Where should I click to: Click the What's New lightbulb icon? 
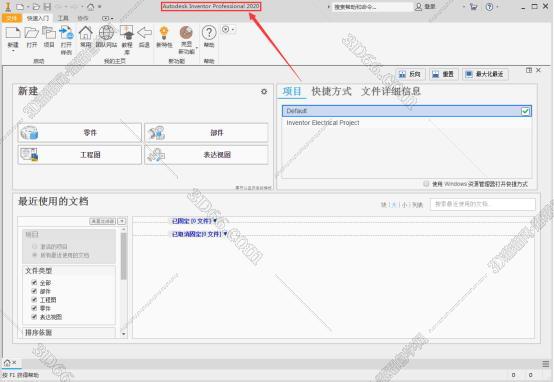(164, 33)
